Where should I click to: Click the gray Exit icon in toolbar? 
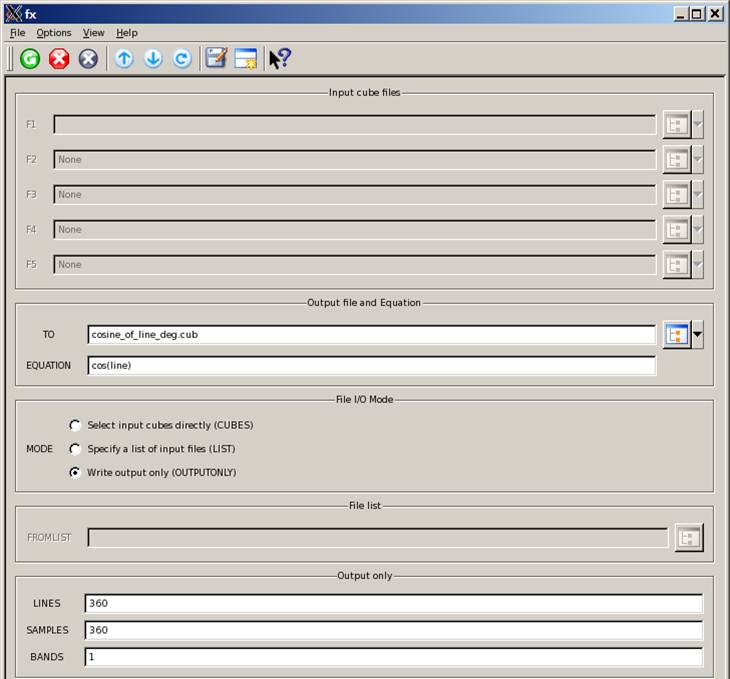point(88,59)
